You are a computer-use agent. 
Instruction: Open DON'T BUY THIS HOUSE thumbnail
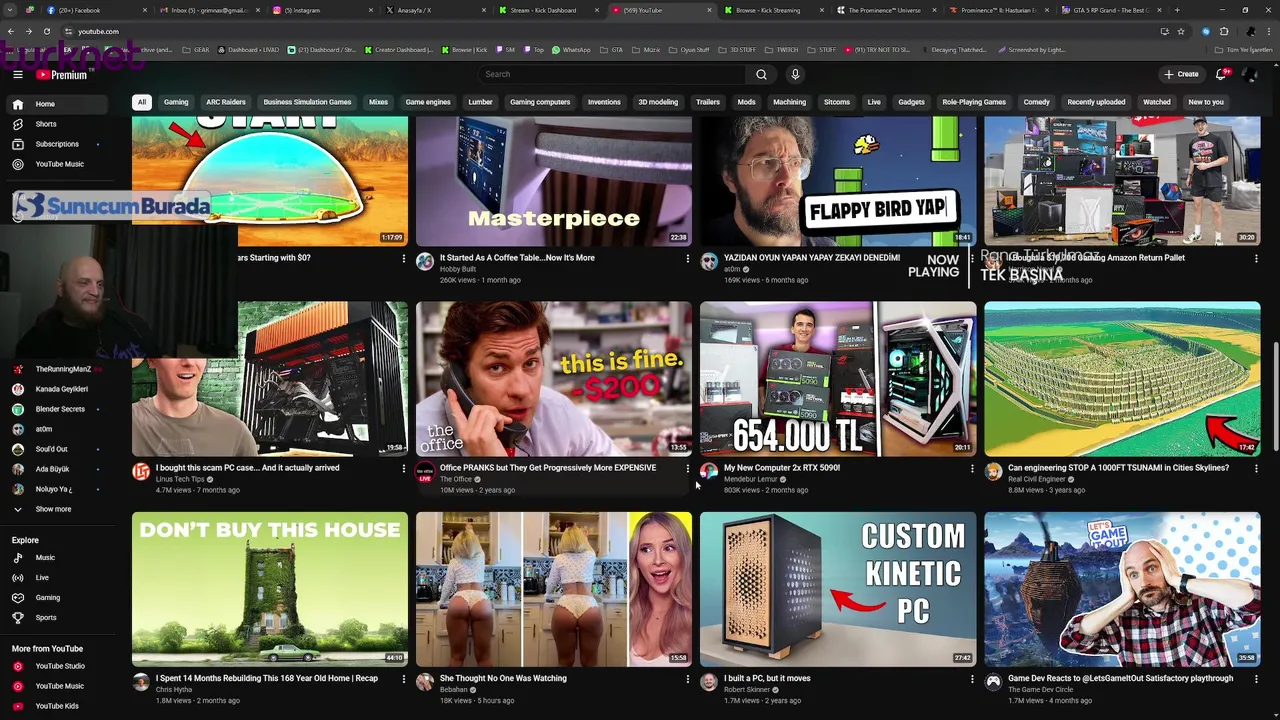click(270, 589)
